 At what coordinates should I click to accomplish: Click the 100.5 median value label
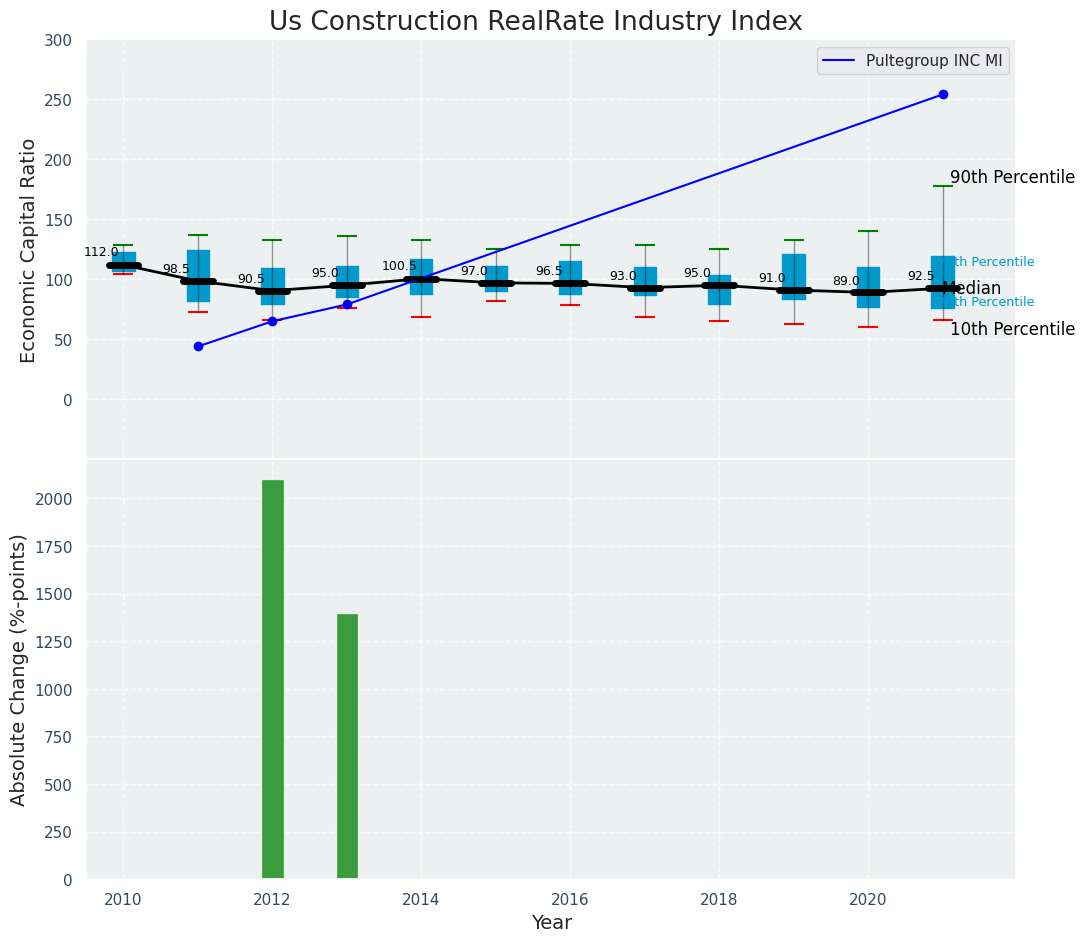pyautogui.click(x=399, y=267)
